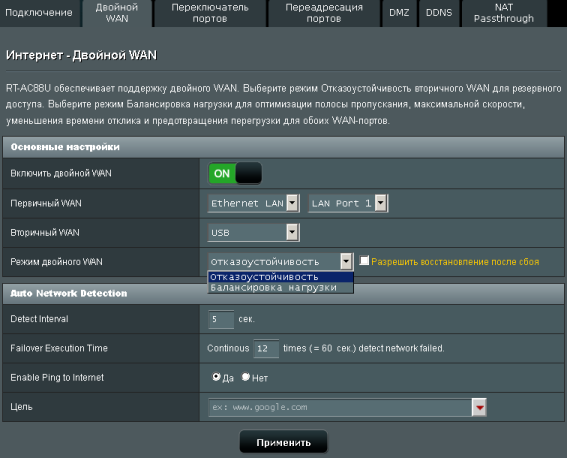This screenshot has height=458, width=567.
Task: Click the Failover Execution Time count field
Action: [x=266, y=348]
